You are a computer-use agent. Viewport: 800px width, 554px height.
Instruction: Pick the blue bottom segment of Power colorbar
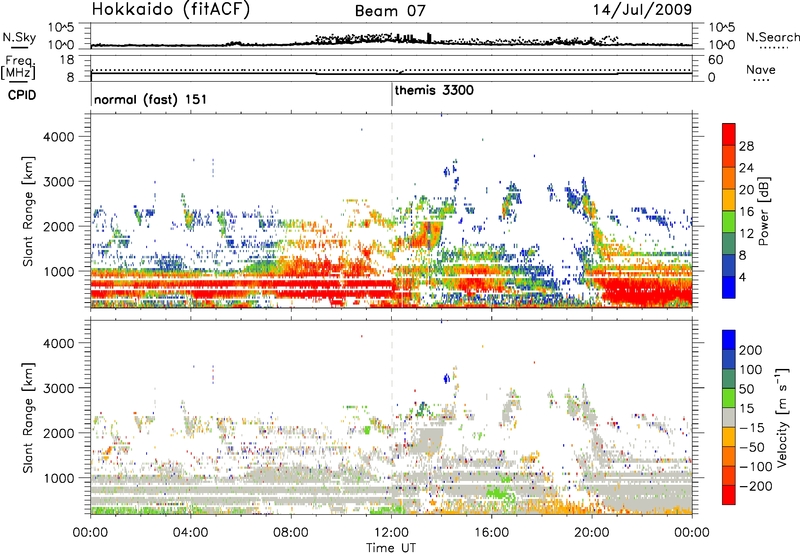click(x=729, y=287)
